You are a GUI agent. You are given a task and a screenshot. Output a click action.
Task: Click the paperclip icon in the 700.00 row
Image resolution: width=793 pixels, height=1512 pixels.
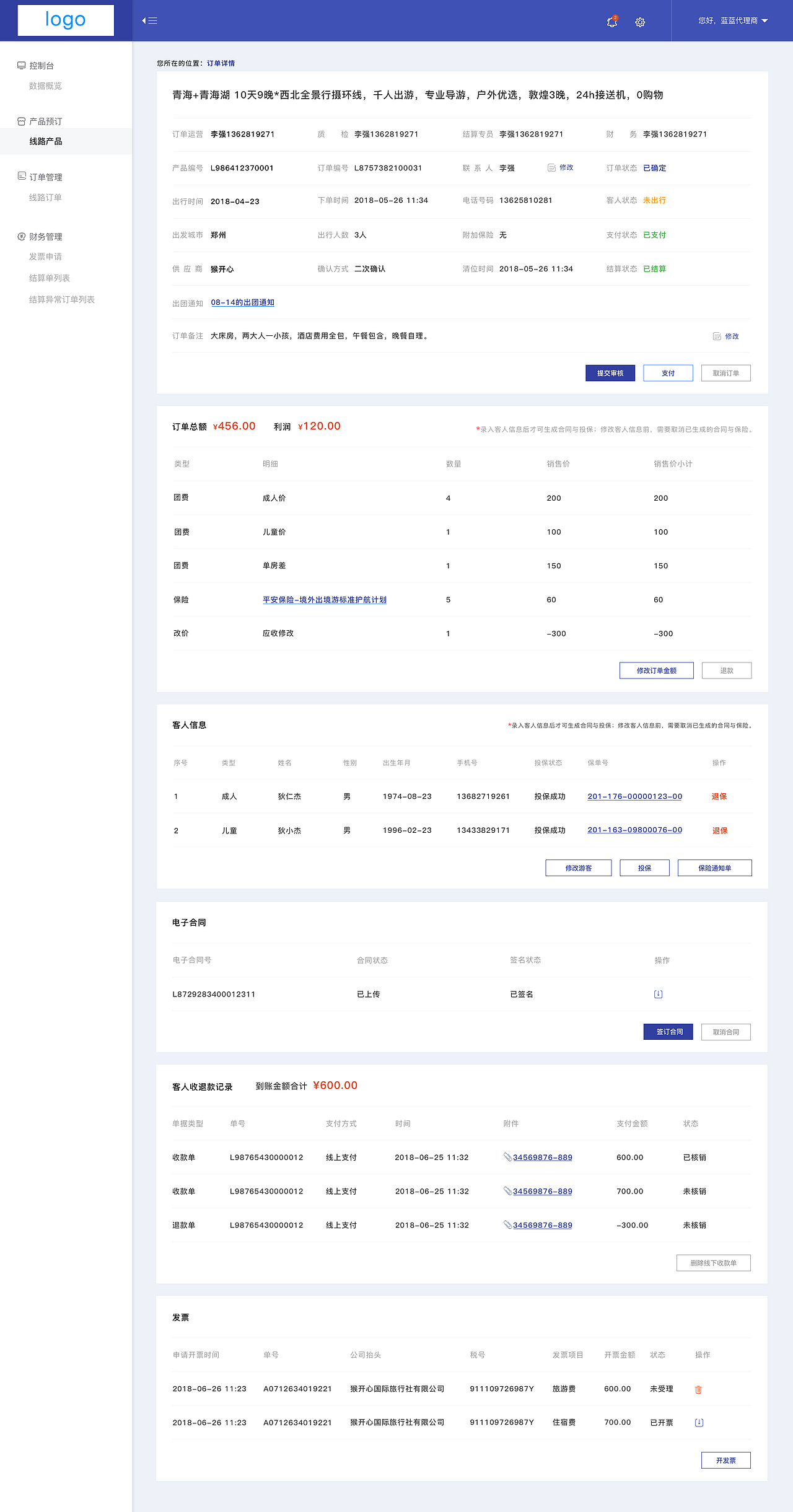507,1191
